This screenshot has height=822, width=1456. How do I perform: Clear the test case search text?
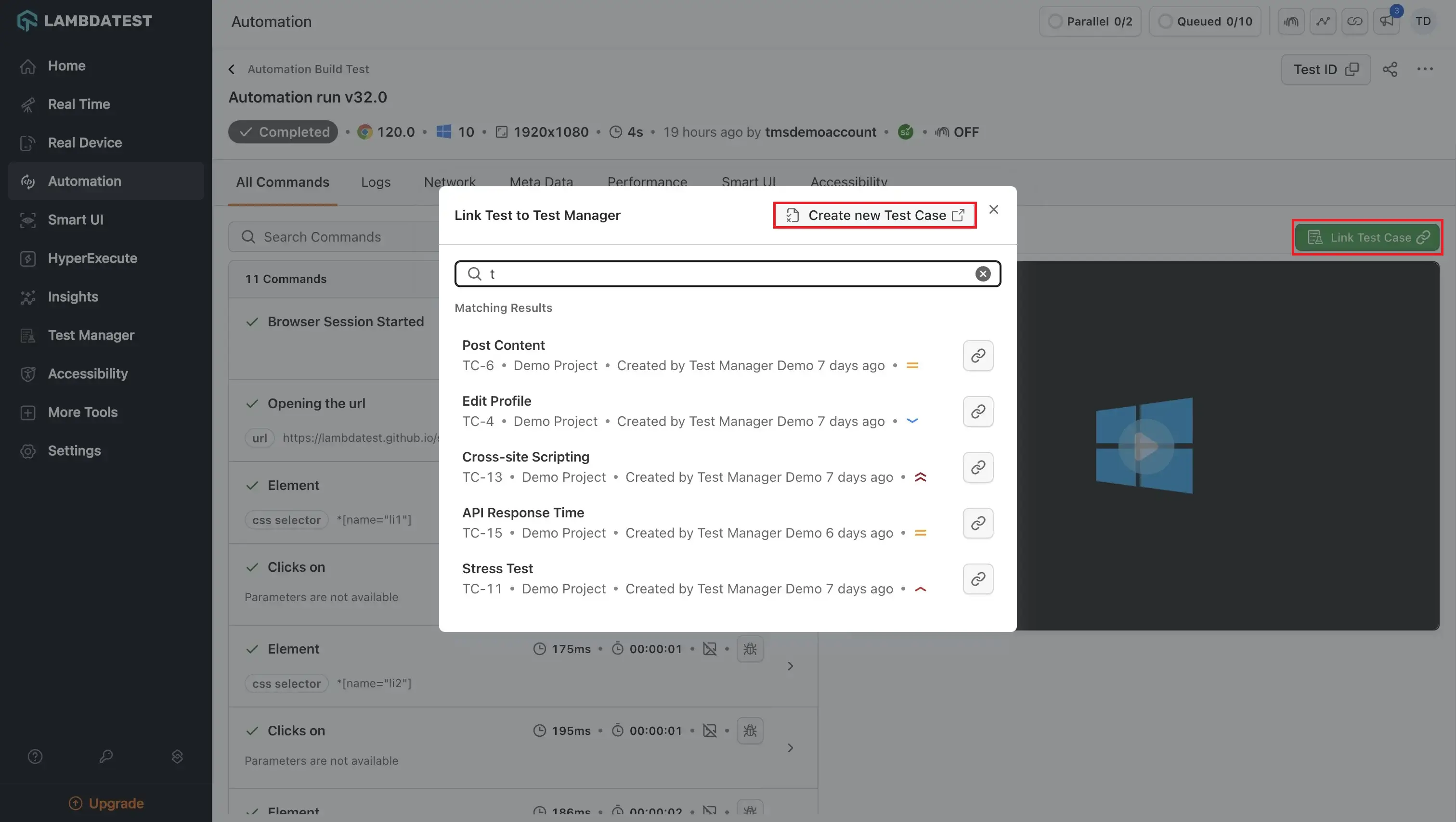[x=983, y=274]
